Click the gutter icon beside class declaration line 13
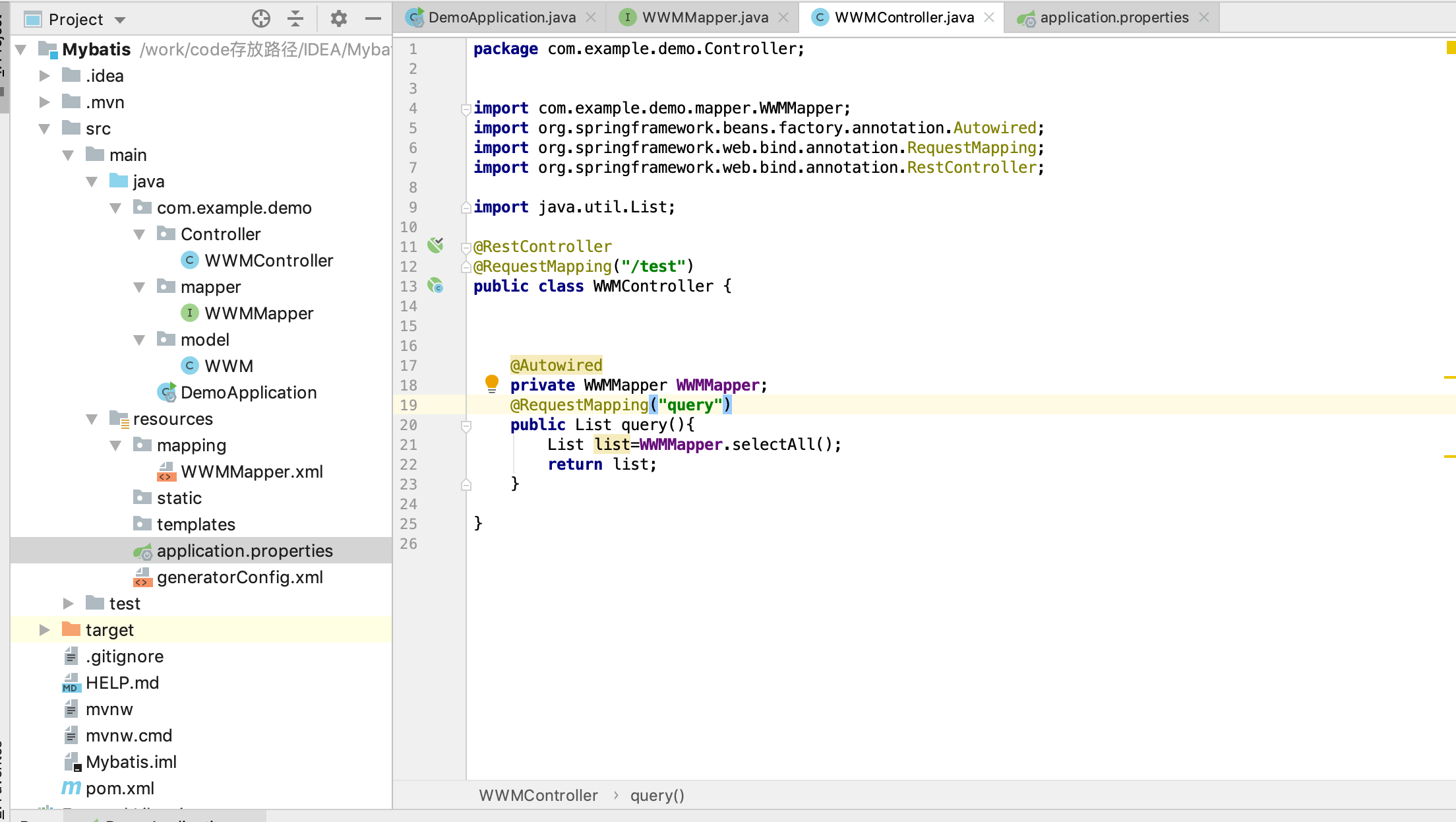 click(435, 286)
